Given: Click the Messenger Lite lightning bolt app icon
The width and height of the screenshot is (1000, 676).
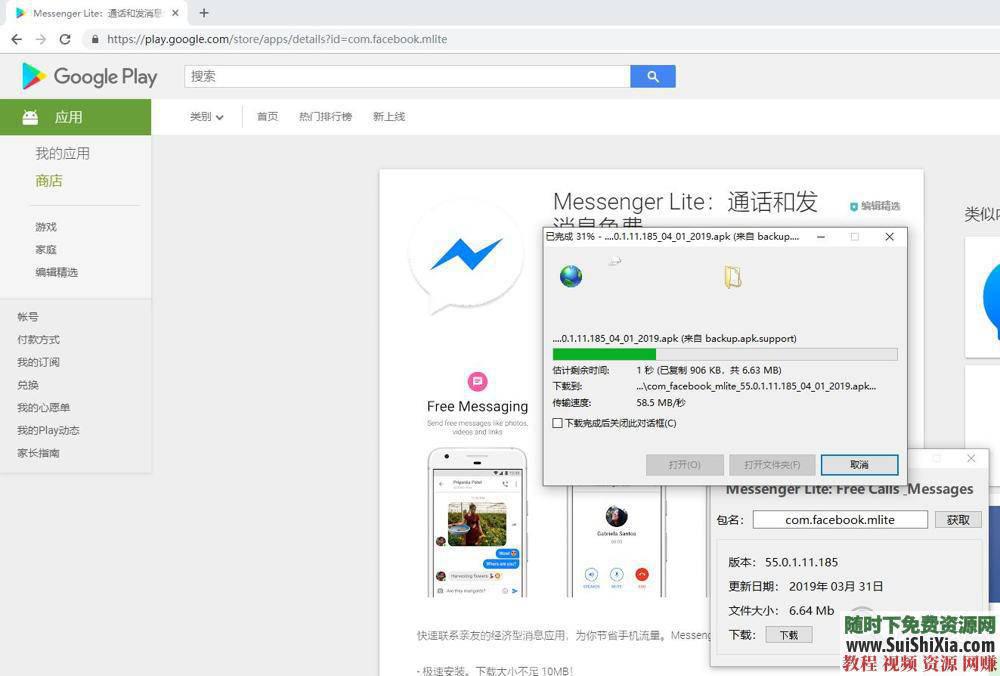Looking at the screenshot, I should tap(466, 254).
